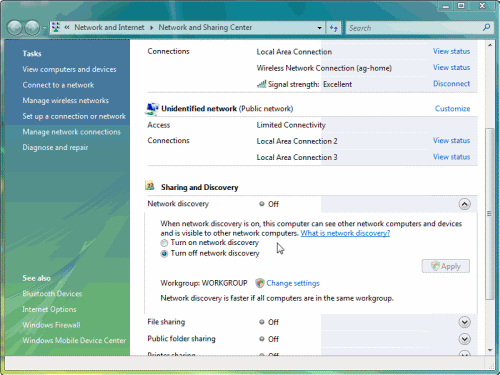Expand the Printer sharing section
The height and width of the screenshot is (375, 500).
click(464, 353)
